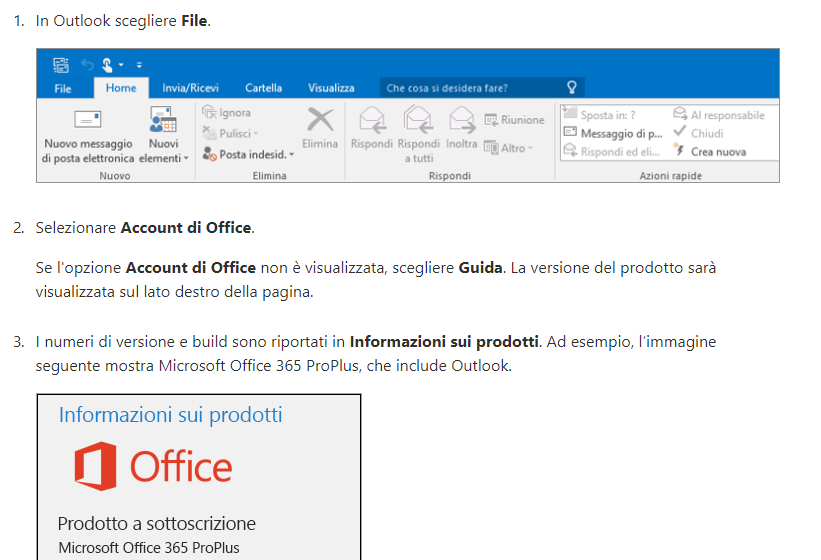Click the Rispondi envelope icon
Viewport: 821px width, 560px height.
tap(372, 120)
